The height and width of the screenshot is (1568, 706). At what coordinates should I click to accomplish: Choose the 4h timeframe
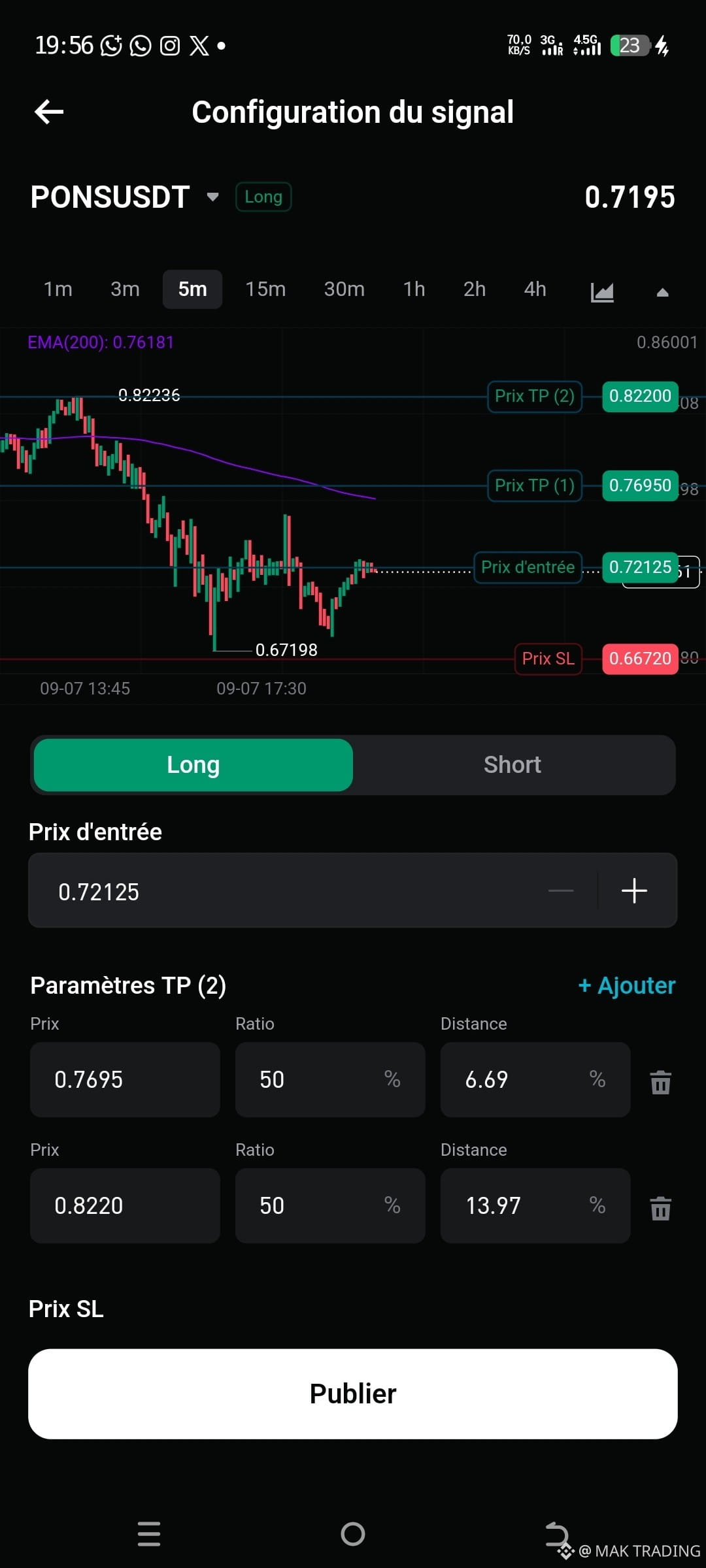pyautogui.click(x=535, y=289)
